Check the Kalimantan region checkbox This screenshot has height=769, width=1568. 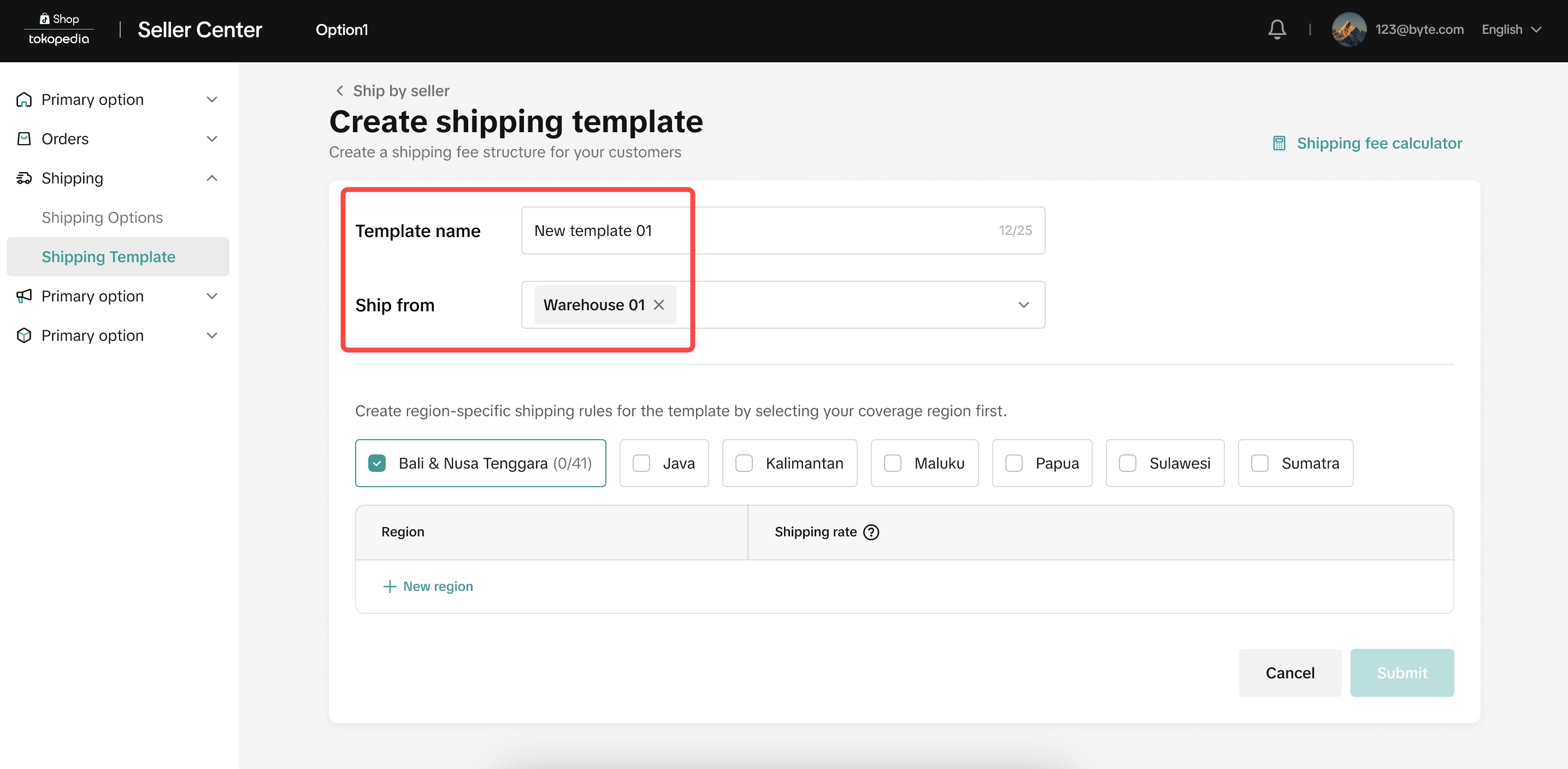coord(744,464)
